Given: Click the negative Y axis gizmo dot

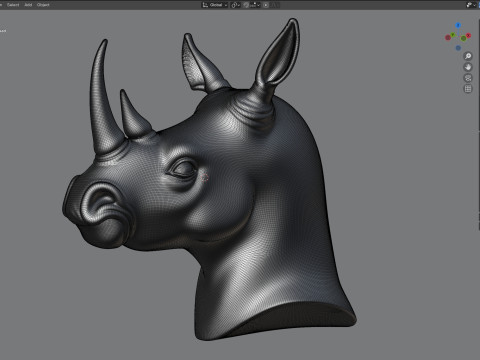Looking at the screenshot, I should [463, 38].
